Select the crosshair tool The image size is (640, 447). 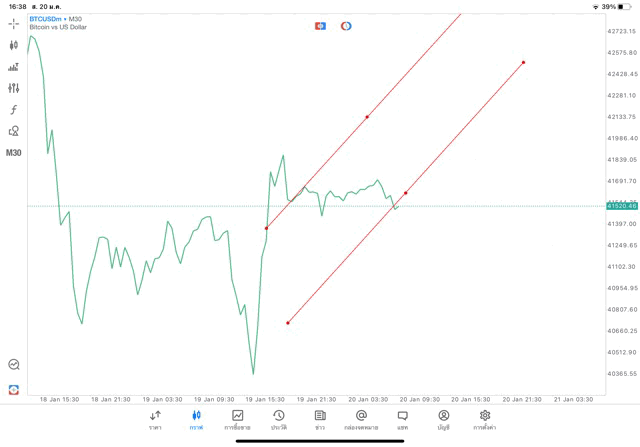pyautogui.click(x=14, y=23)
